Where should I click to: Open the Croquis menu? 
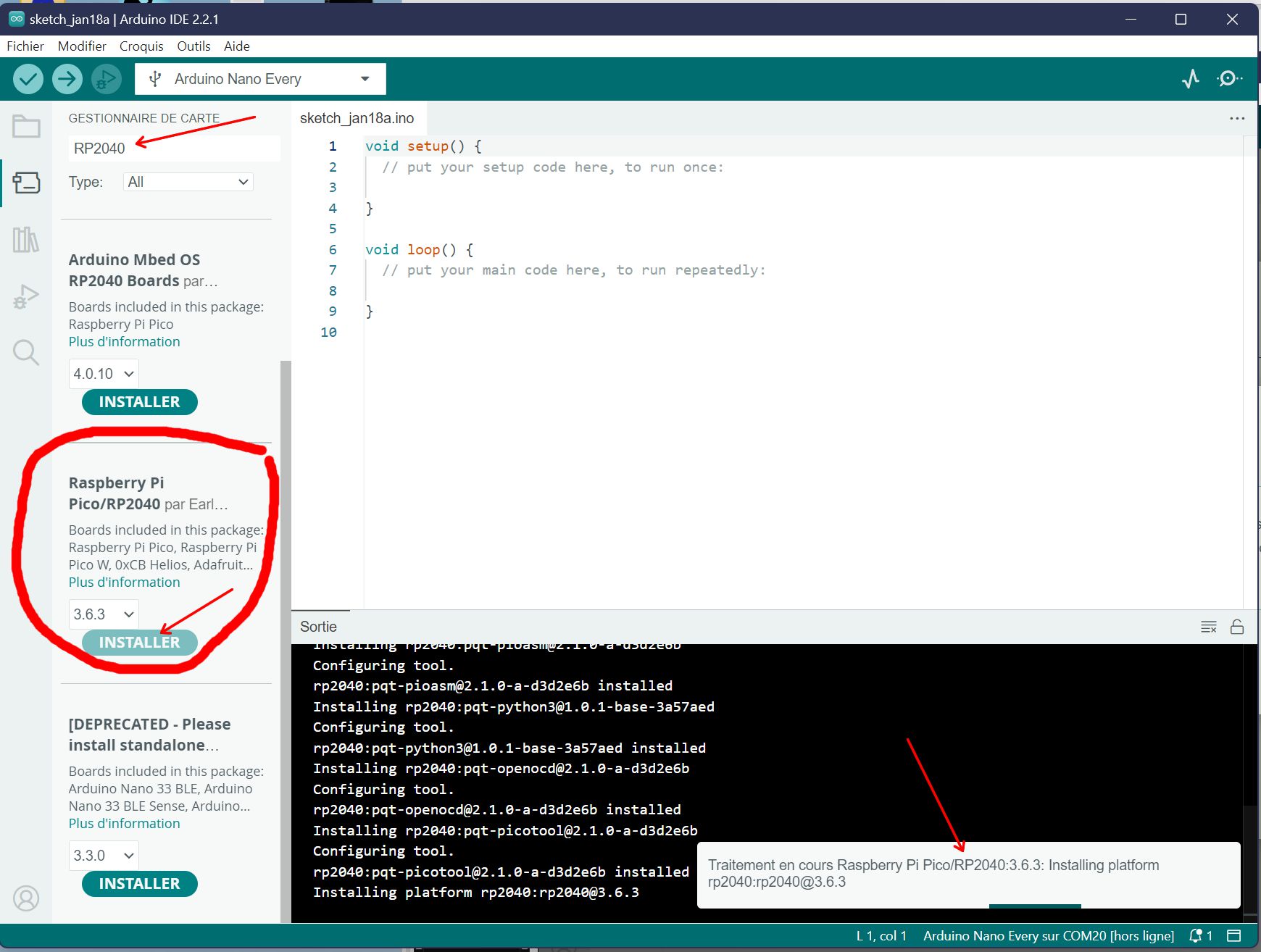coord(141,46)
